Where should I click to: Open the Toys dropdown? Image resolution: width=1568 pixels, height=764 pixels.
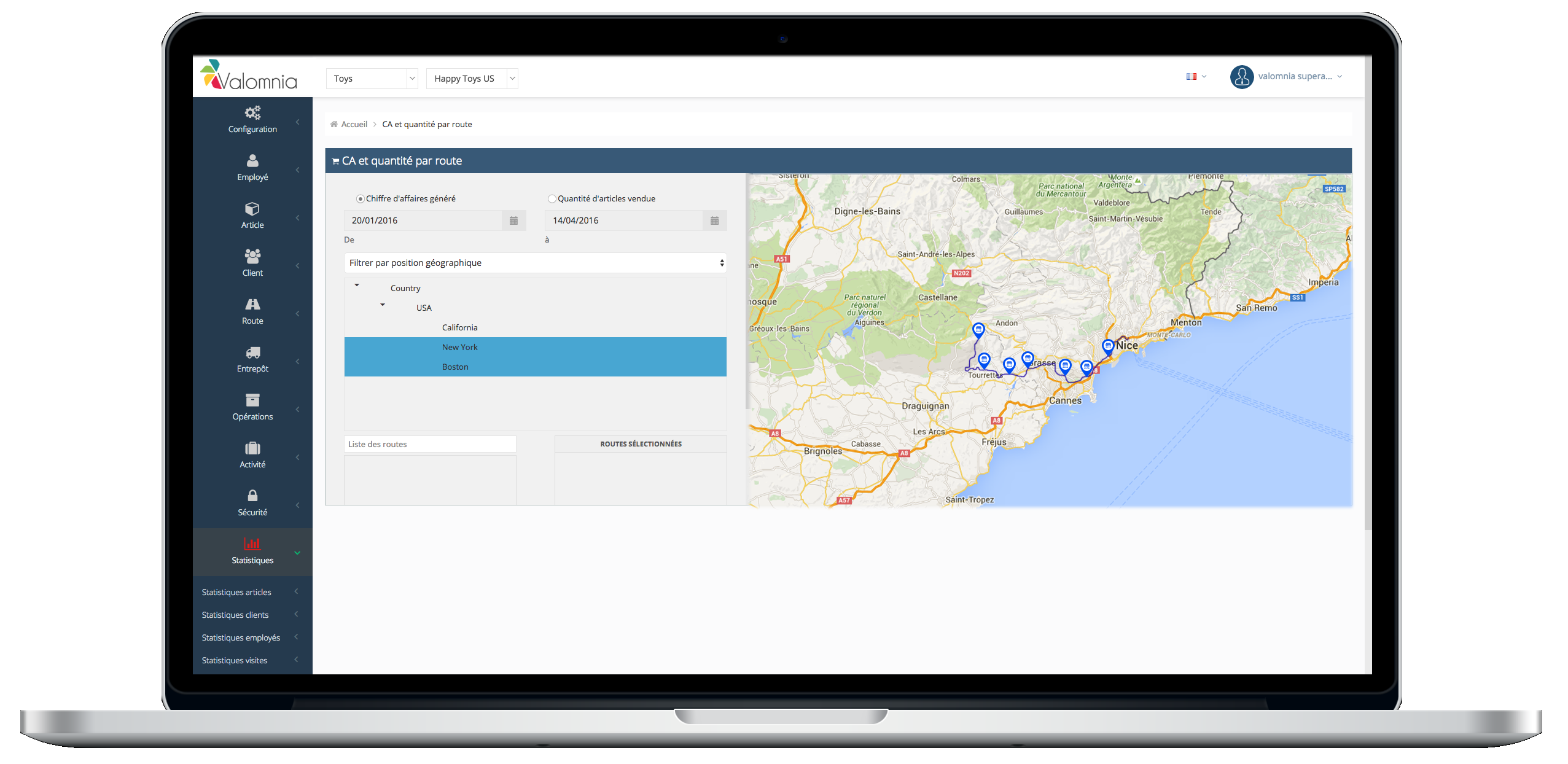click(x=372, y=79)
